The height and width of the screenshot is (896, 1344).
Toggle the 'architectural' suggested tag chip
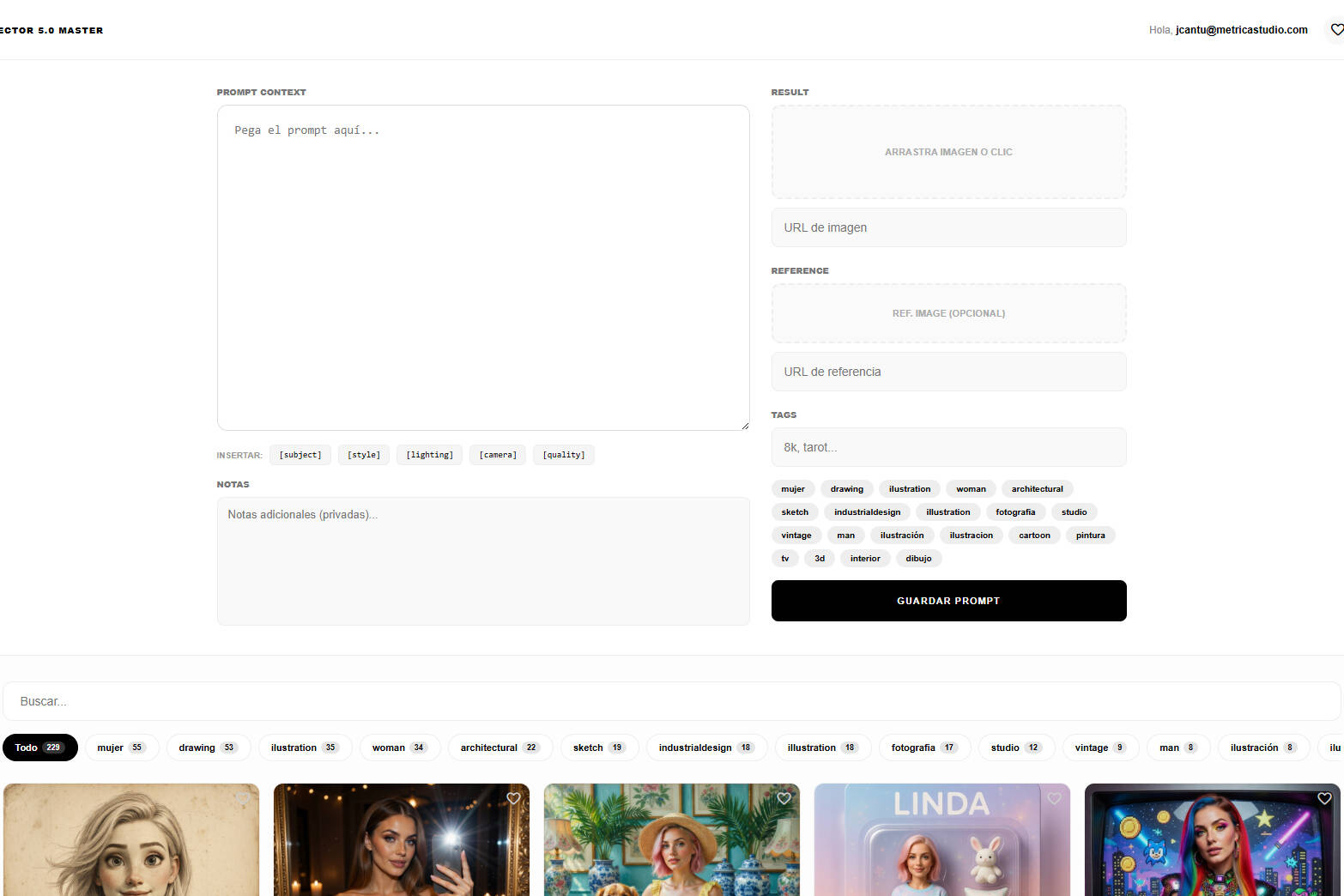tap(1036, 489)
